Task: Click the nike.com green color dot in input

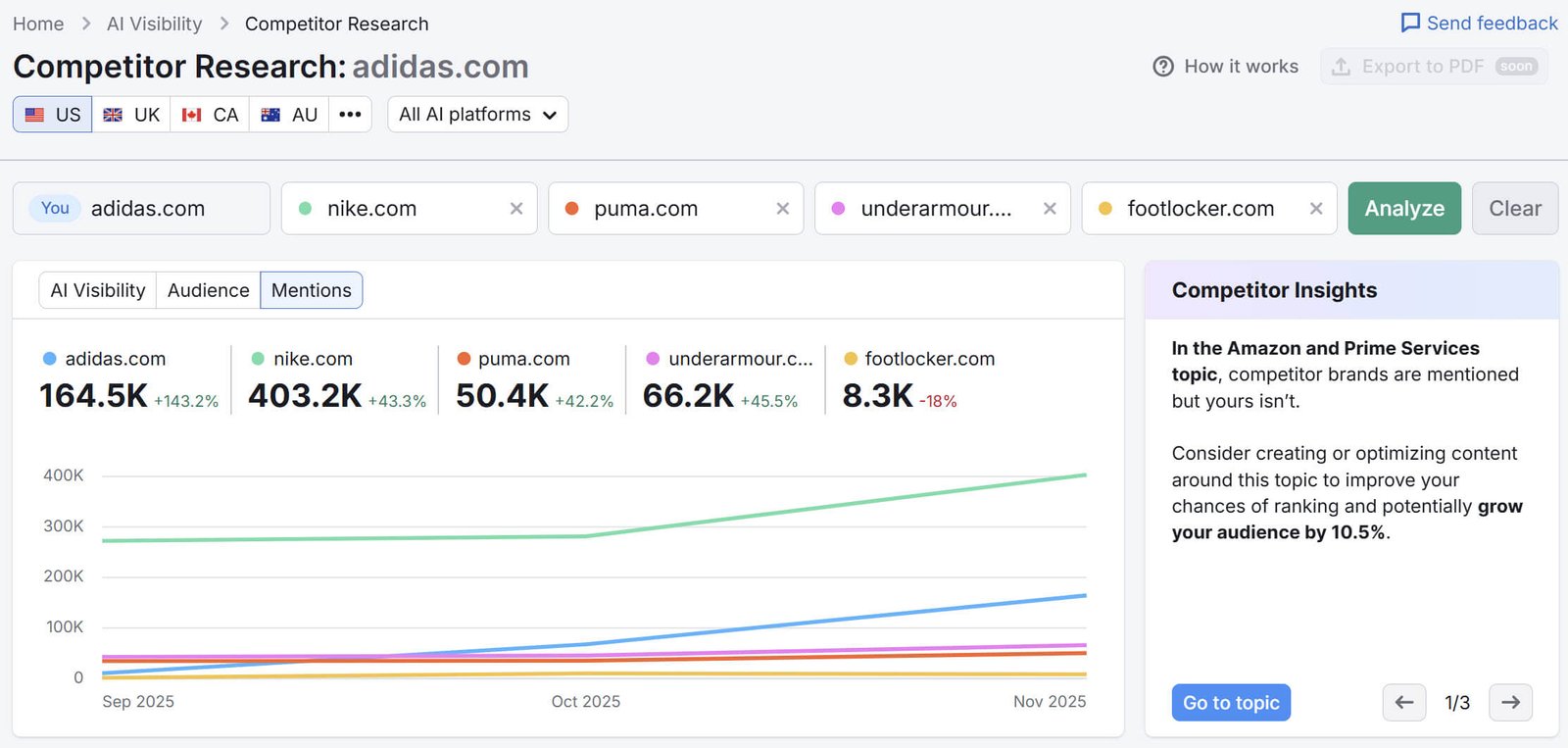Action: point(306,208)
